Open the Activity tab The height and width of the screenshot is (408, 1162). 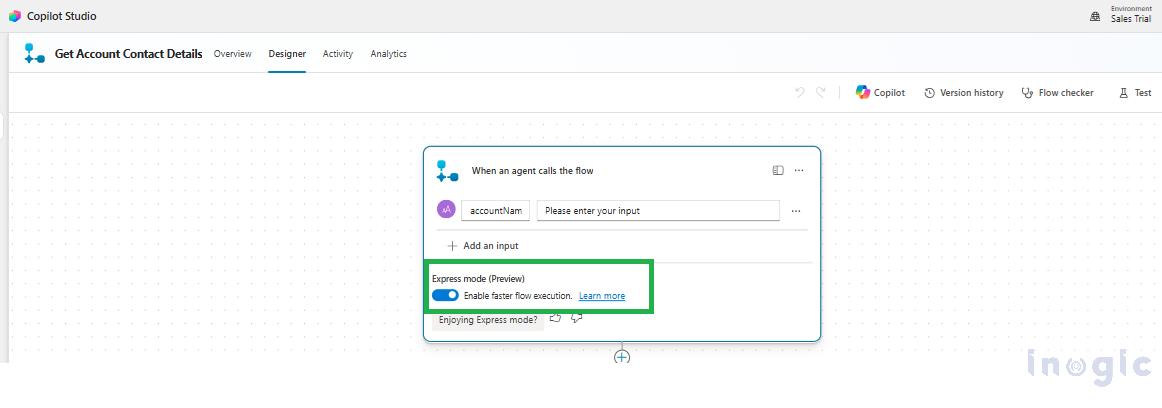coord(338,53)
